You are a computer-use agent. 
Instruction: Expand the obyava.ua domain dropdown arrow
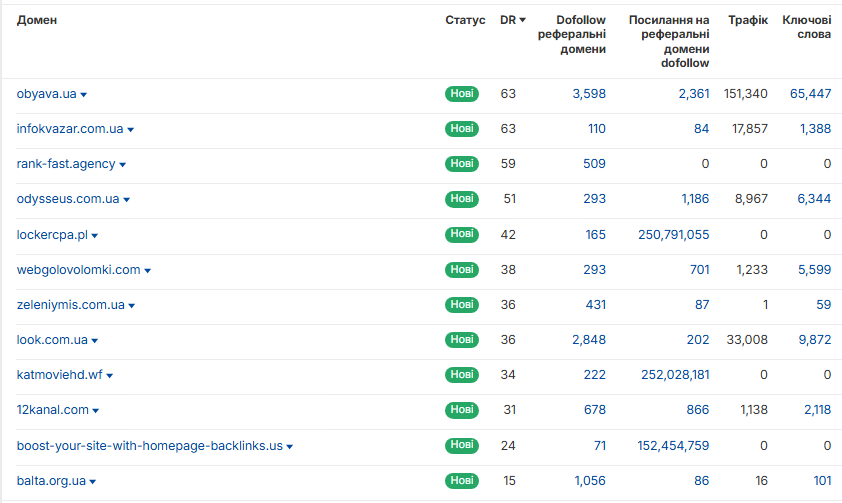tap(84, 95)
